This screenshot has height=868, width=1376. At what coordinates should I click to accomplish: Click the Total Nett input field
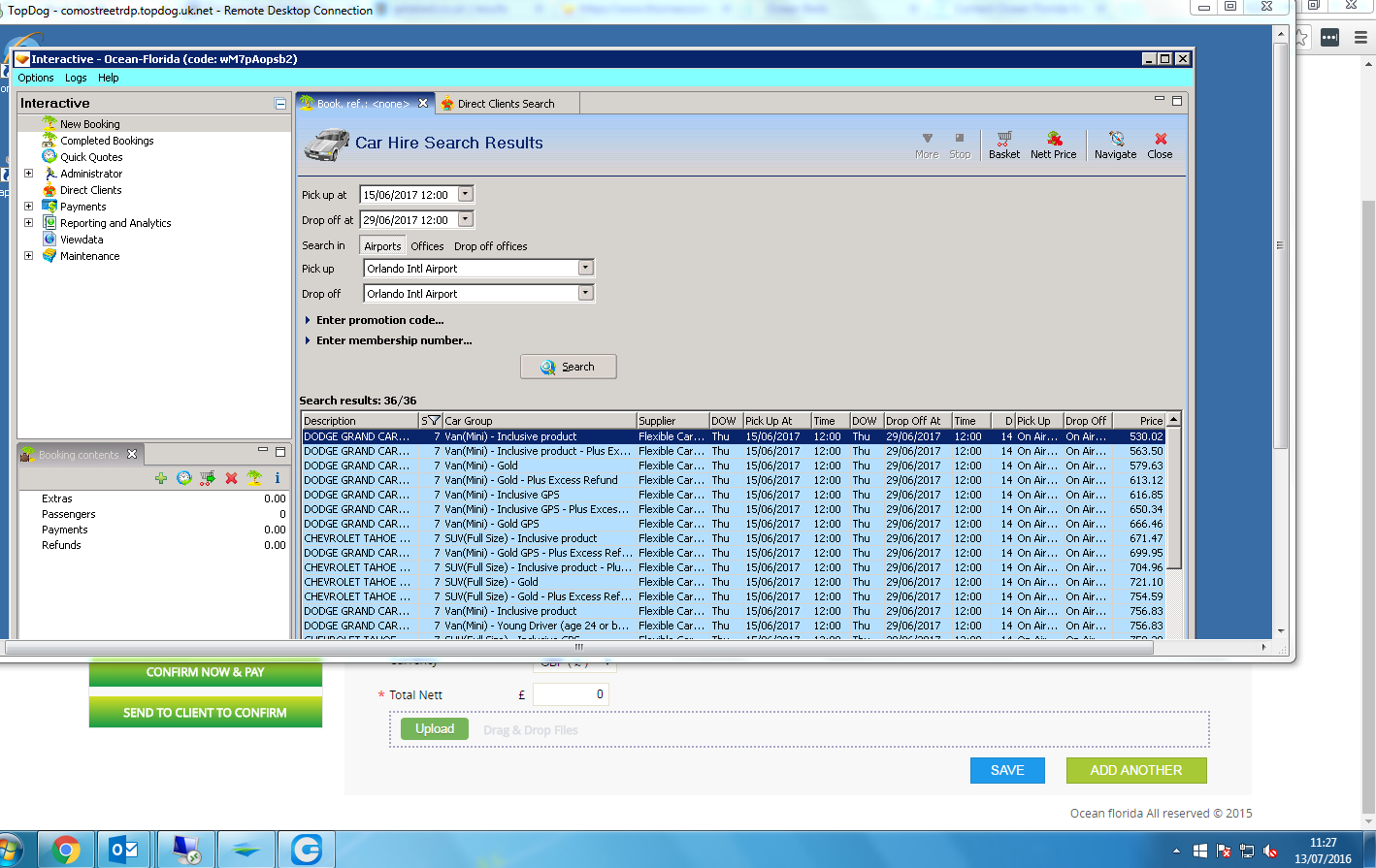coord(571,694)
